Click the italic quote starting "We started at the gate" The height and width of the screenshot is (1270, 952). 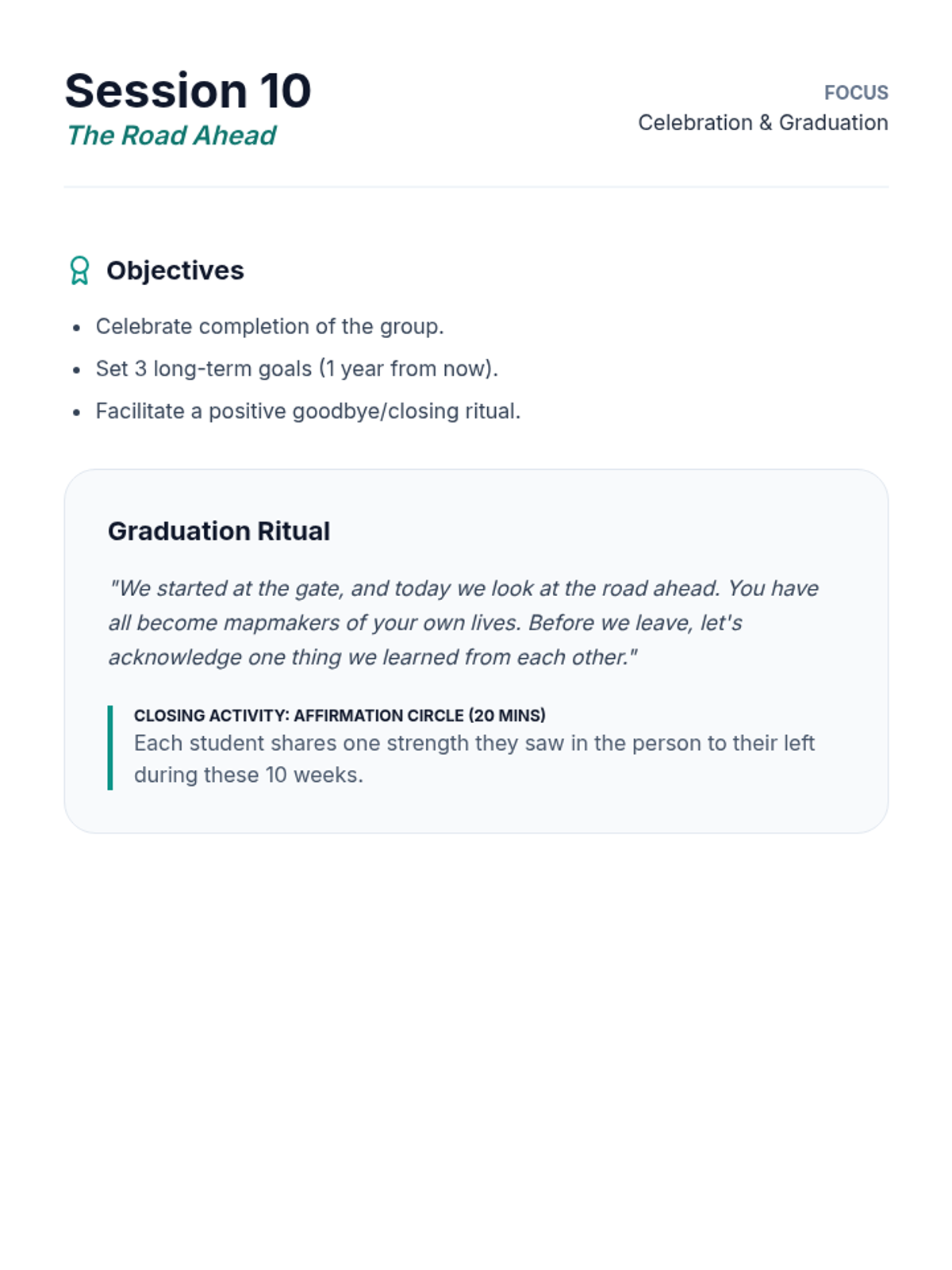[x=464, y=589]
